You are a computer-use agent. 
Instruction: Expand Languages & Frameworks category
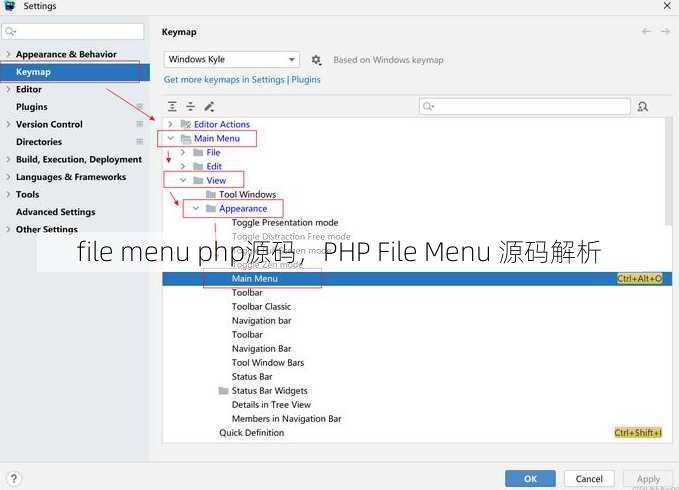(8, 177)
